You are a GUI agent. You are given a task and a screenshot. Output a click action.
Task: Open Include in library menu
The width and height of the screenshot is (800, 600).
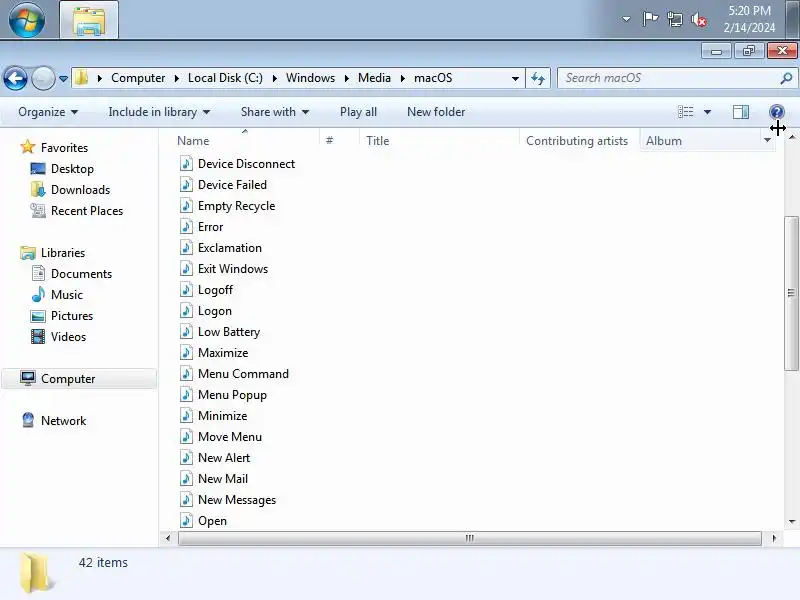coord(159,112)
